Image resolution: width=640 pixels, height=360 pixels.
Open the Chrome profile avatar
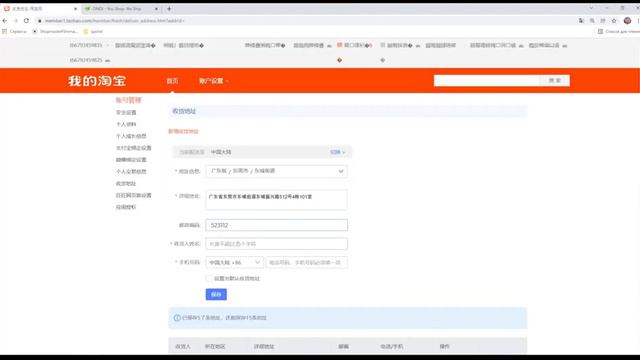(x=627, y=20)
